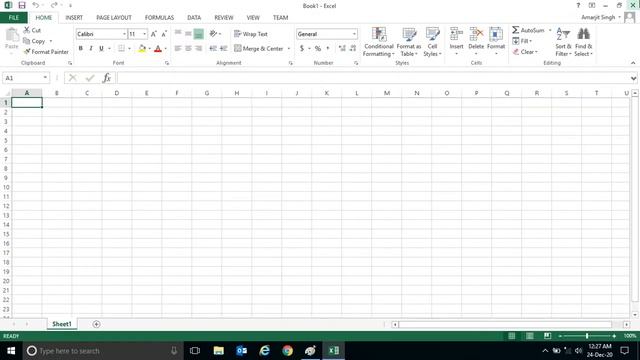Image resolution: width=640 pixels, height=360 pixels.
Task: Open Sort & Filter
Action: click(x=563, y=42)
